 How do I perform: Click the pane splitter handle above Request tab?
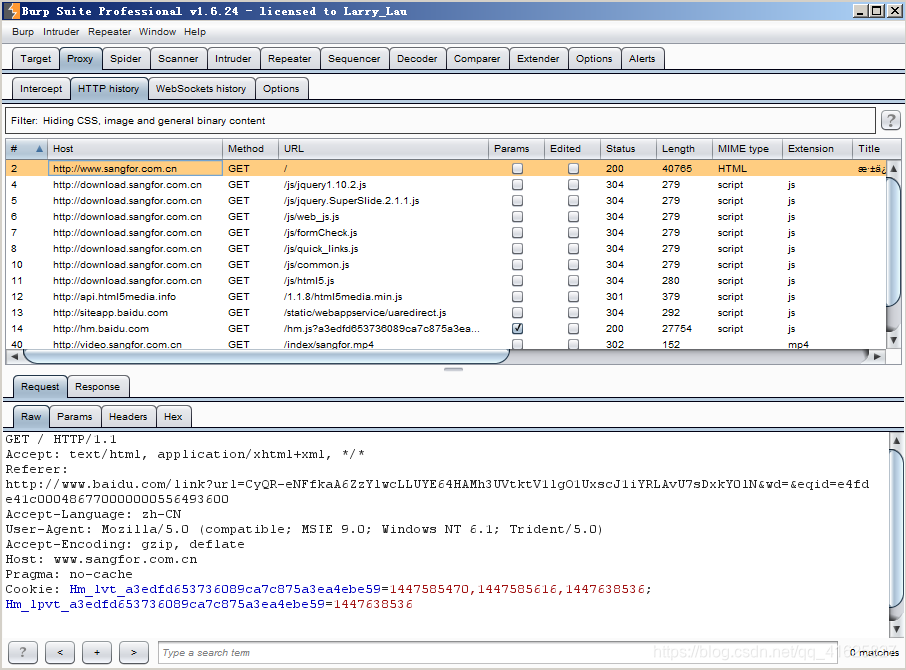point(454,369)
